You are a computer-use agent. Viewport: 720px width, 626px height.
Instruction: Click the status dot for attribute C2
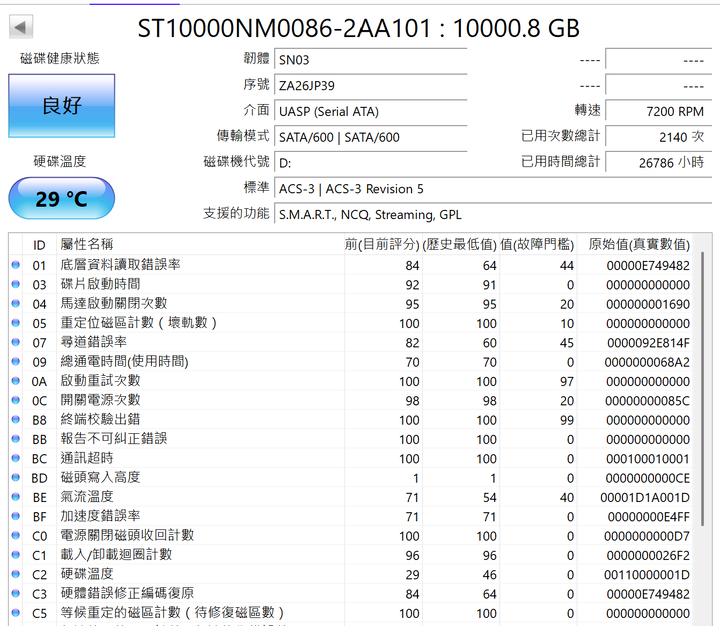tap(16, 574)
